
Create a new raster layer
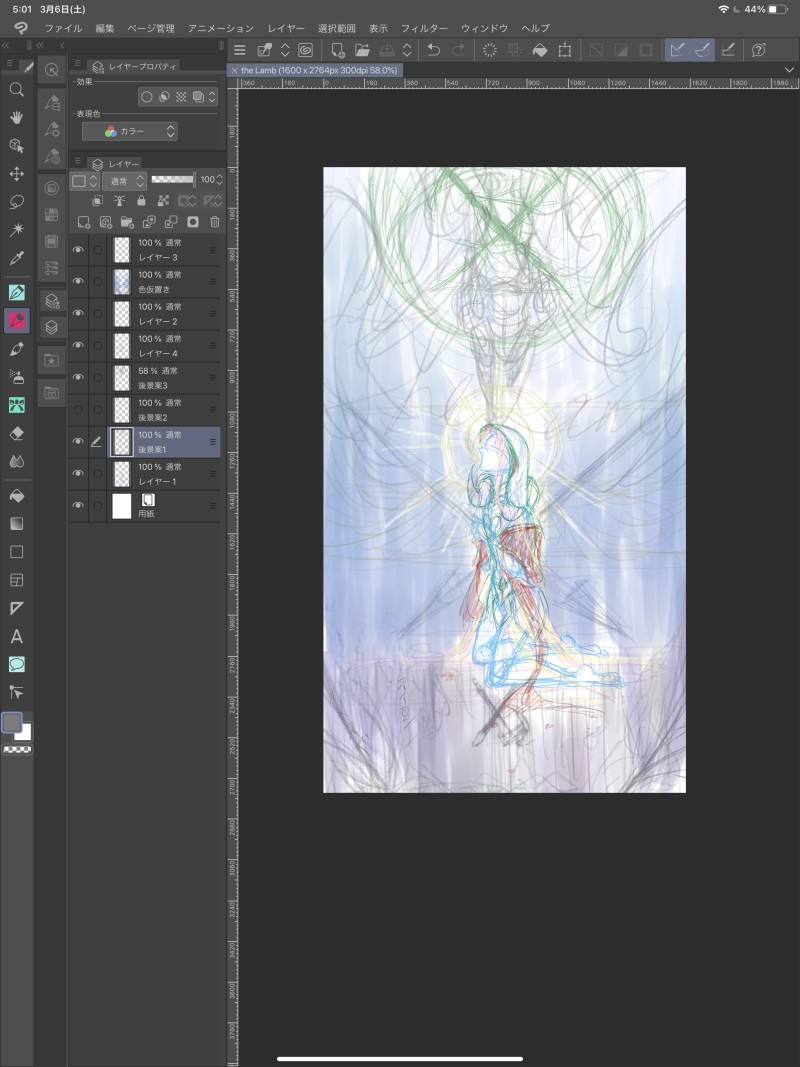(84, 222)
